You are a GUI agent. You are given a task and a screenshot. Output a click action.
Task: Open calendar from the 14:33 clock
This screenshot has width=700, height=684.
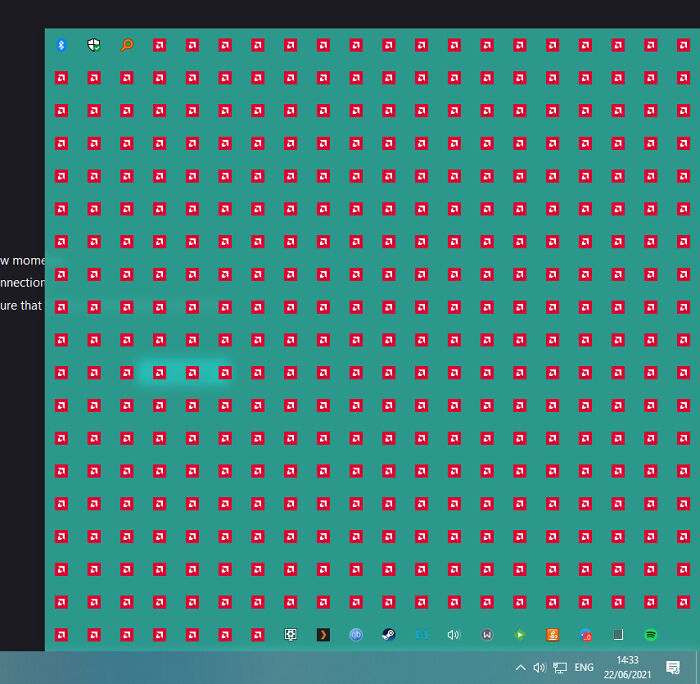[628, 667]
